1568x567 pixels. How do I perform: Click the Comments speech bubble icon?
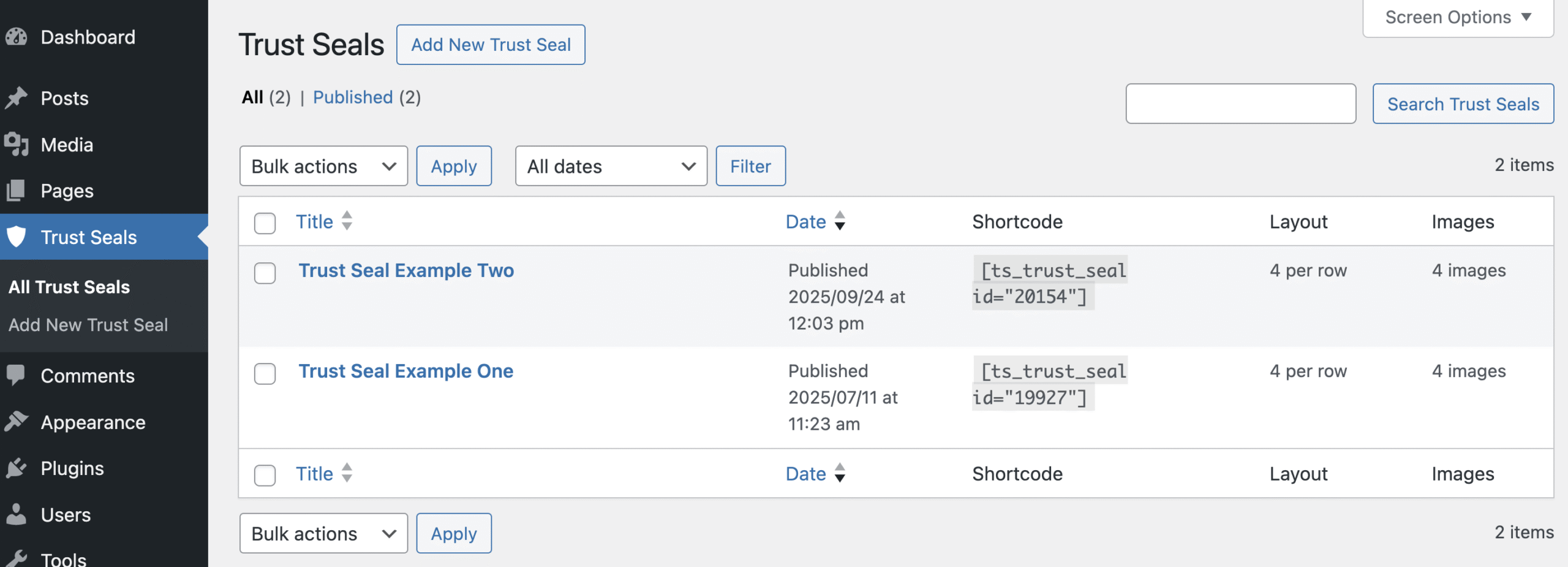coord(17,375)
